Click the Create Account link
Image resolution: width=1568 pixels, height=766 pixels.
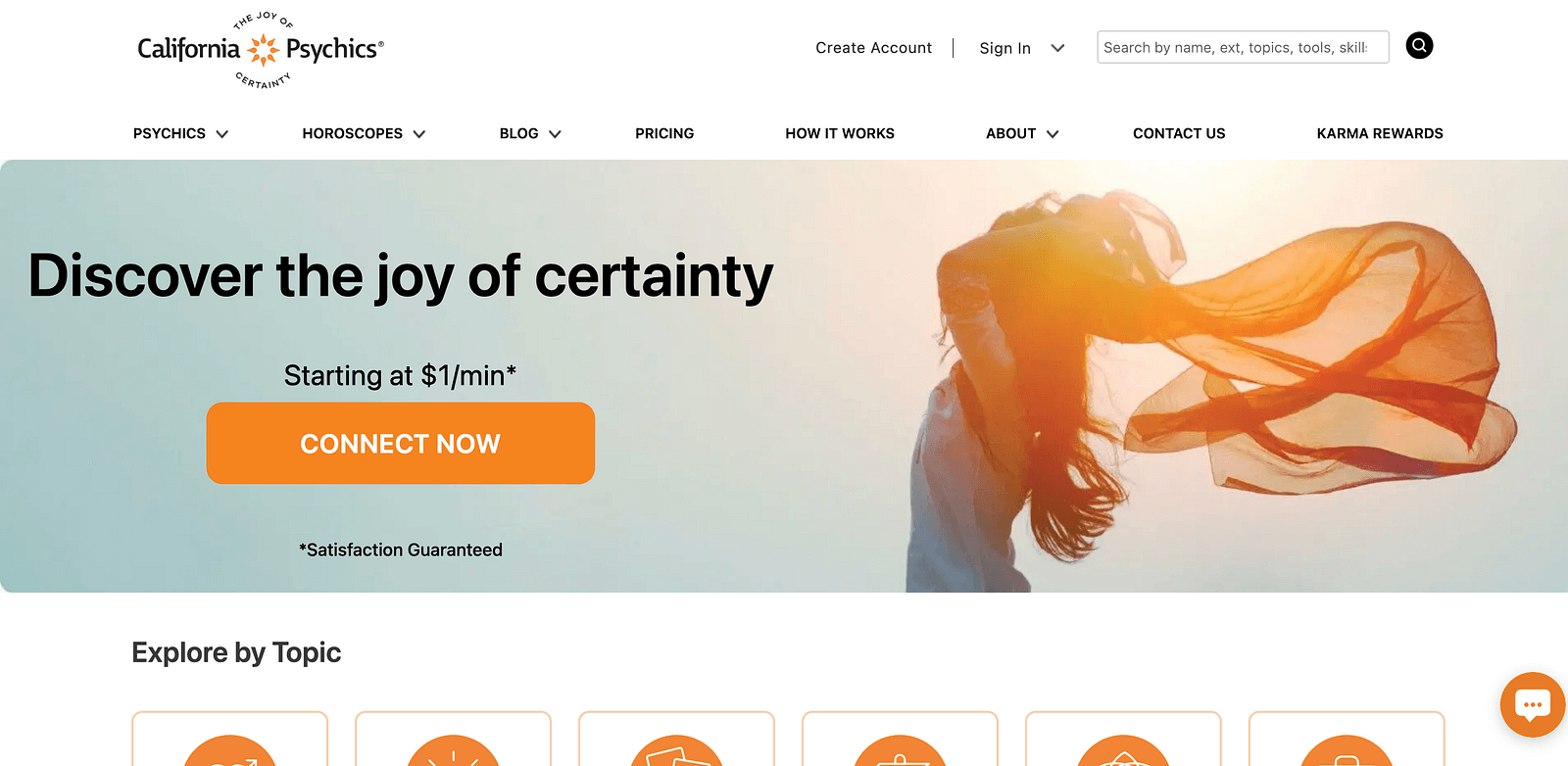tap(873, 48)
